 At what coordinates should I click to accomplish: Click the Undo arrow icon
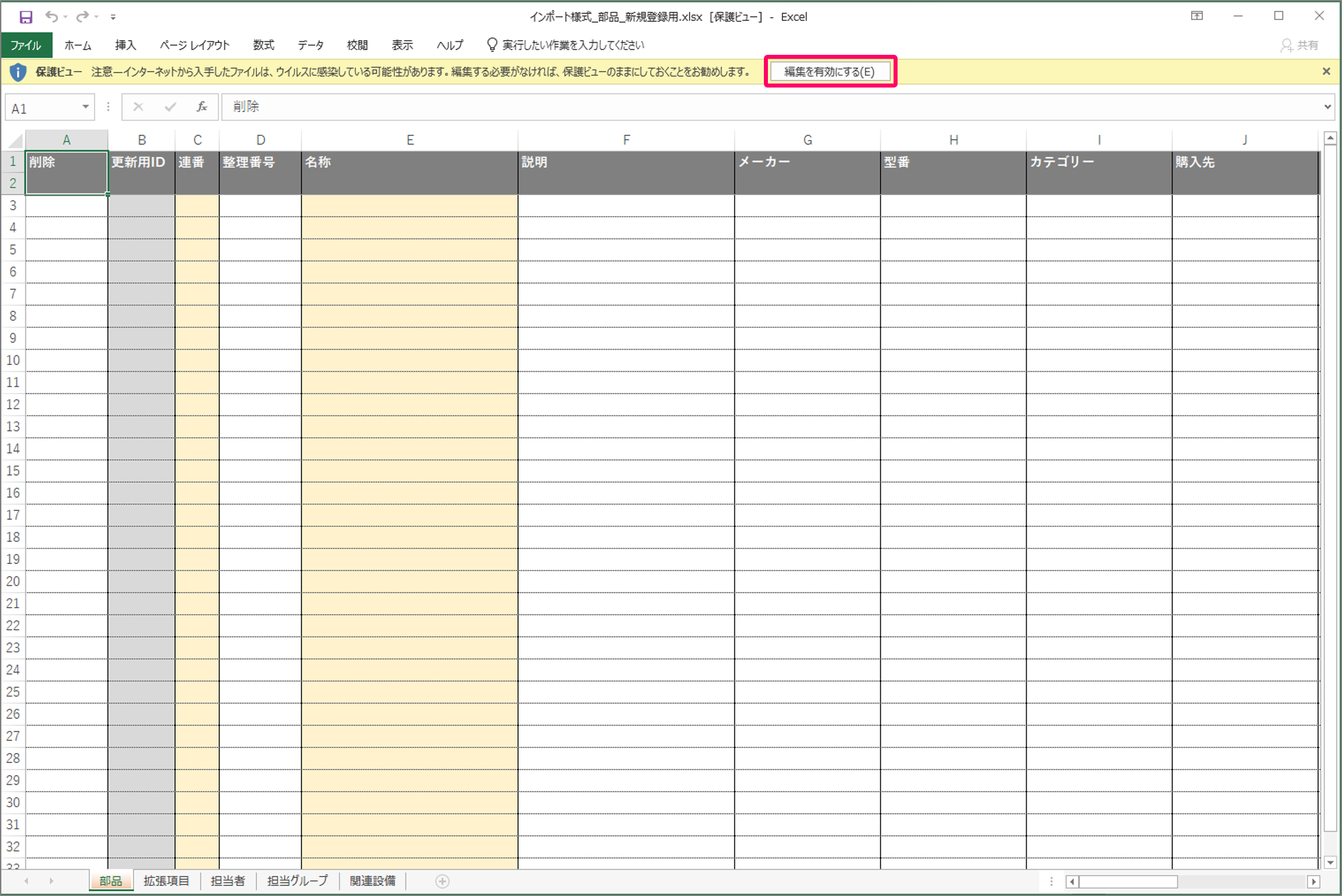51,17
